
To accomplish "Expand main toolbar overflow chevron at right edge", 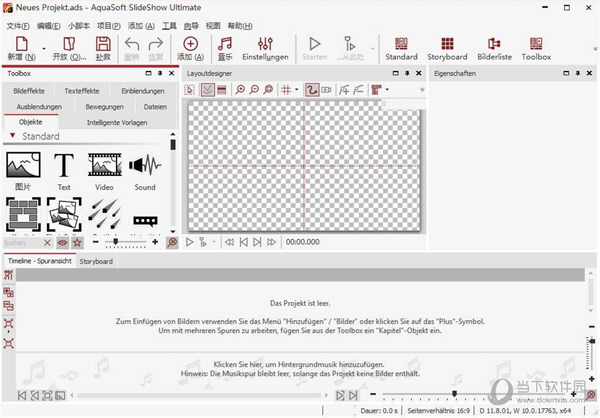I will 595,49.
